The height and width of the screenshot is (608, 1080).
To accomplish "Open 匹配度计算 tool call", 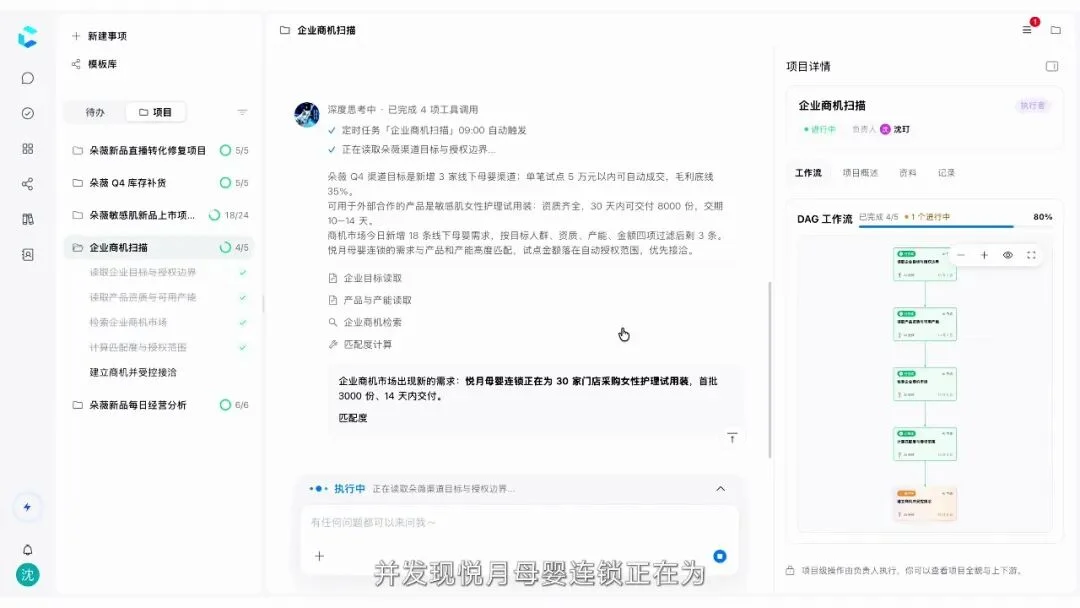I will [x=360, y=344].
